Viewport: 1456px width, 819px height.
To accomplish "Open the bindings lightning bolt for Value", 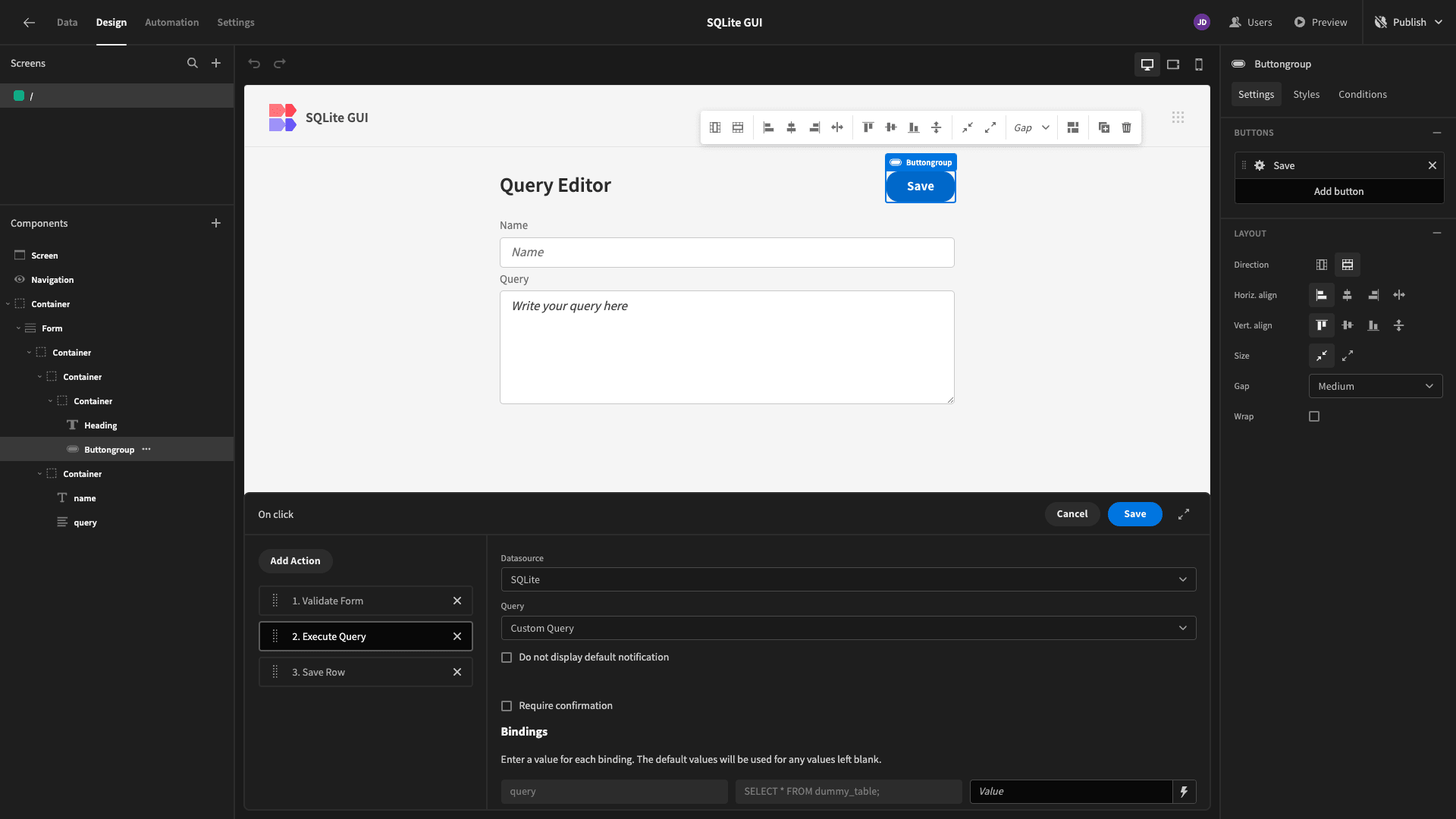I will click(1184, 792).
